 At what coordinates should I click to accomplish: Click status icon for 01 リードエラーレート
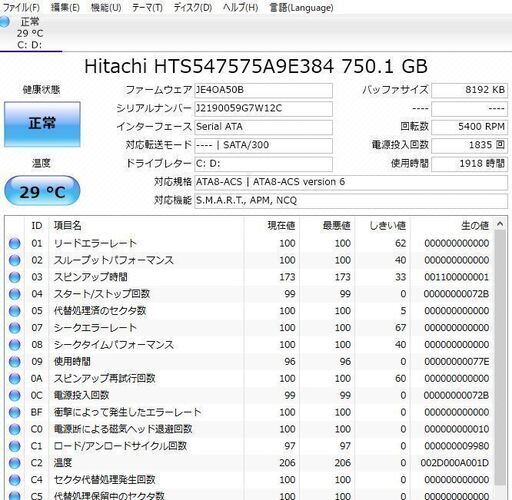[14, 243]
